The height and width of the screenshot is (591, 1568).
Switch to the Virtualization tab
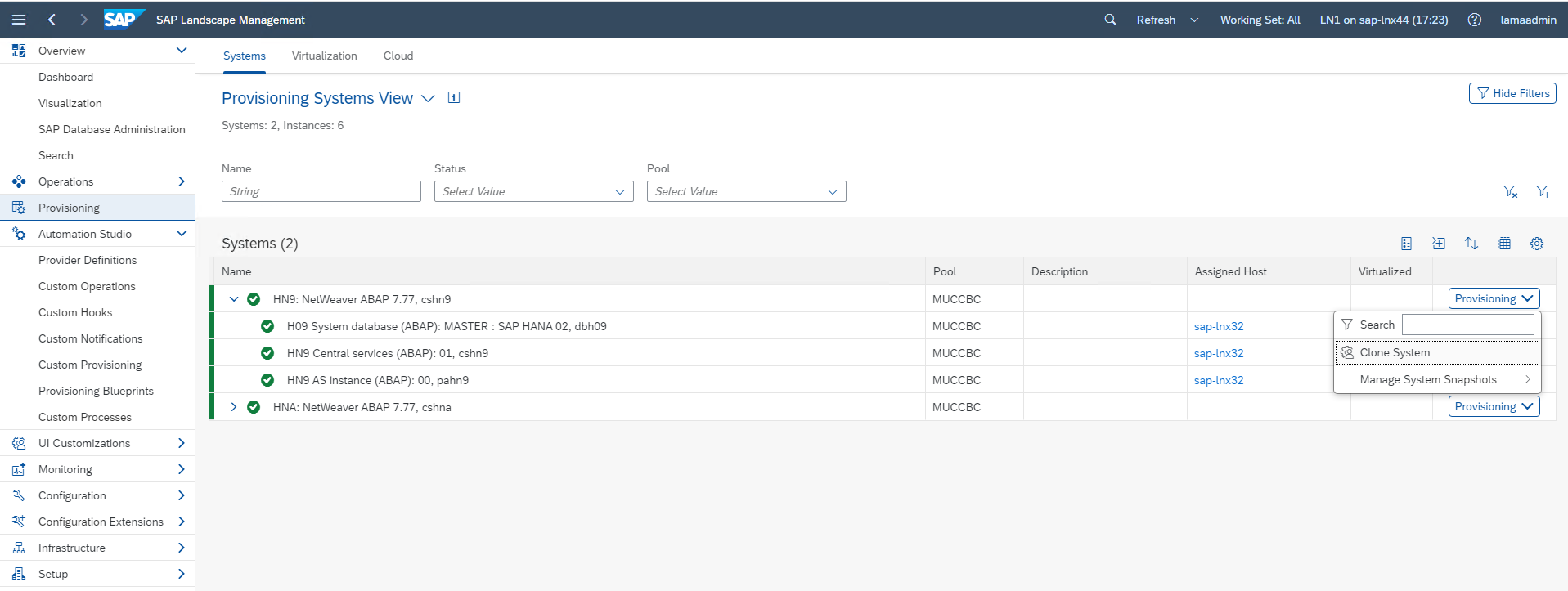pos(324,56)
